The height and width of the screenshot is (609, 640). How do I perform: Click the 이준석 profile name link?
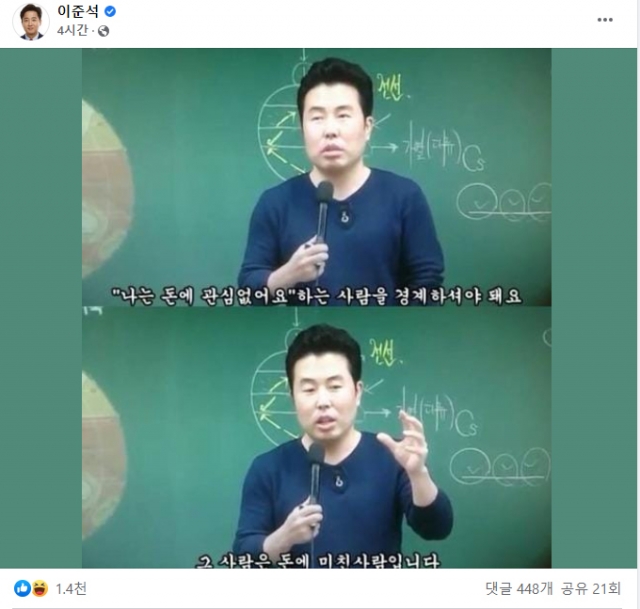coord(78,11)
